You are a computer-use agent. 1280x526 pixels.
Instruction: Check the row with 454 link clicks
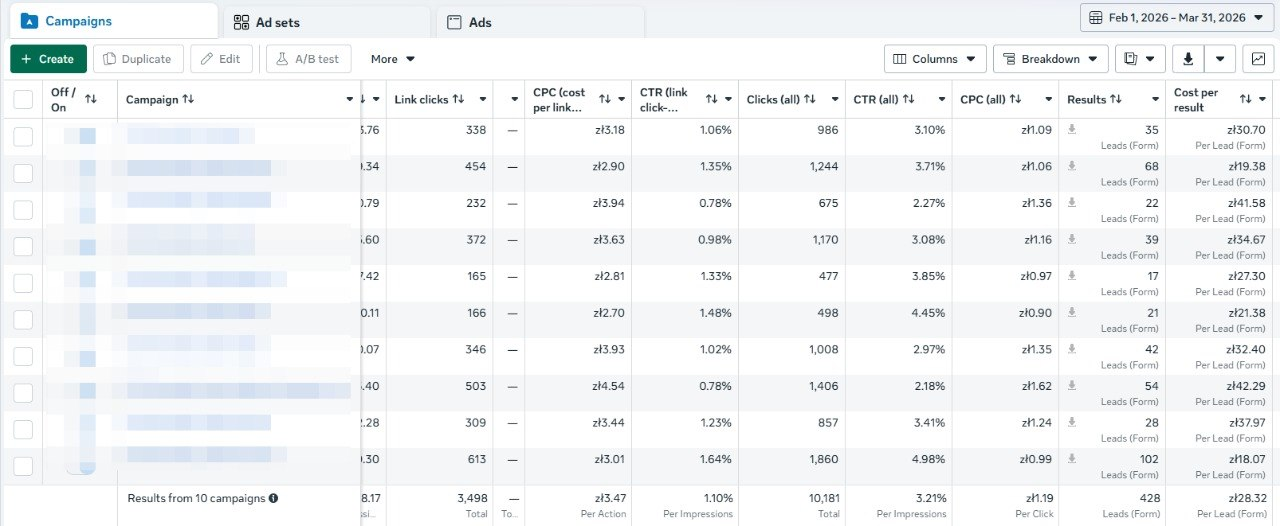point(23,174)
